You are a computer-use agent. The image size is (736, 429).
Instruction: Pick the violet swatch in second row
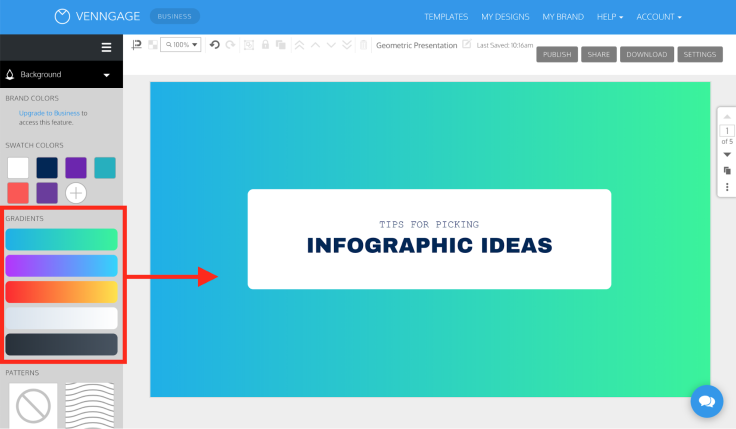coord(47,193)
